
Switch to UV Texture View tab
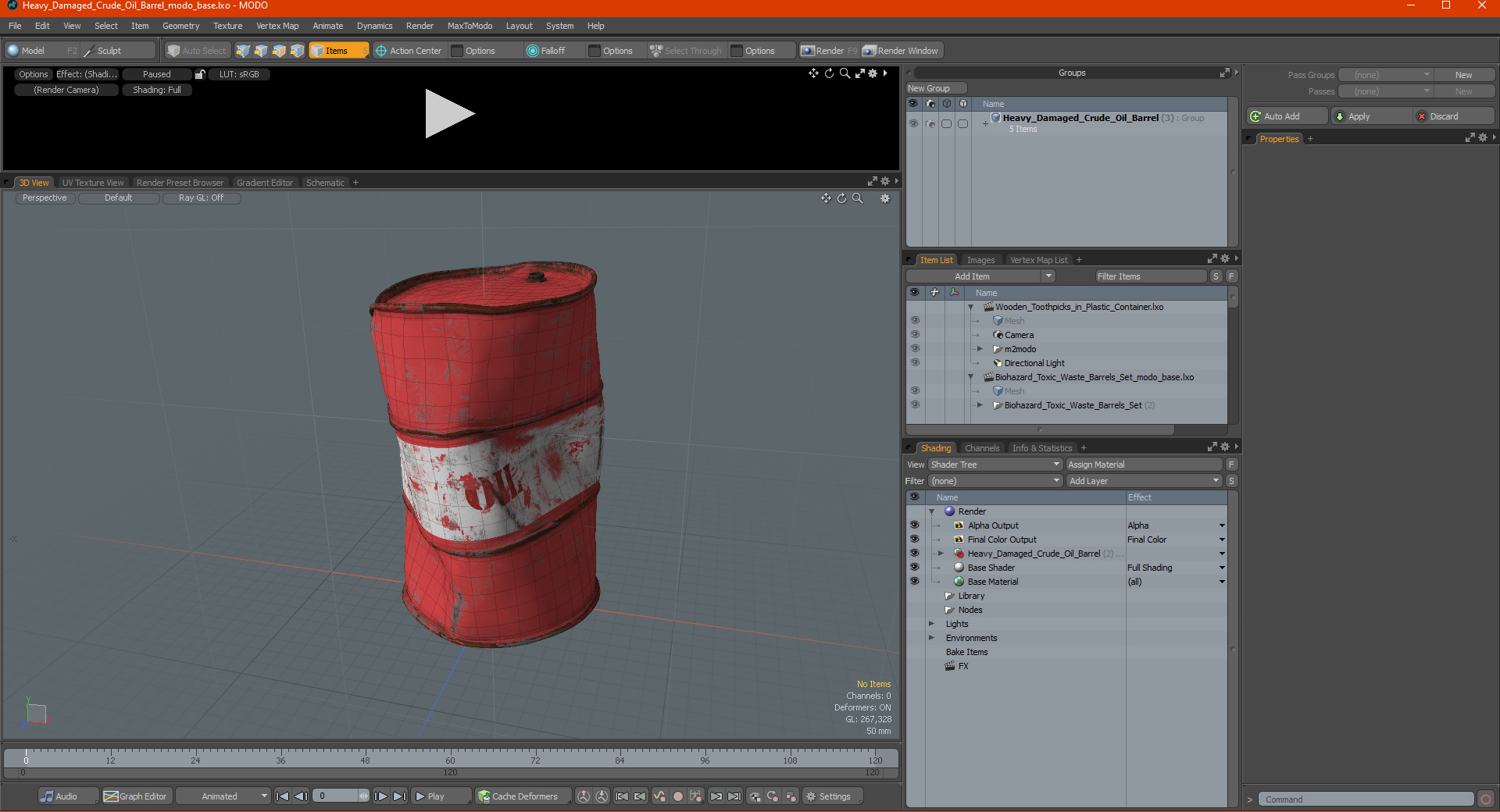coord(93,183)
